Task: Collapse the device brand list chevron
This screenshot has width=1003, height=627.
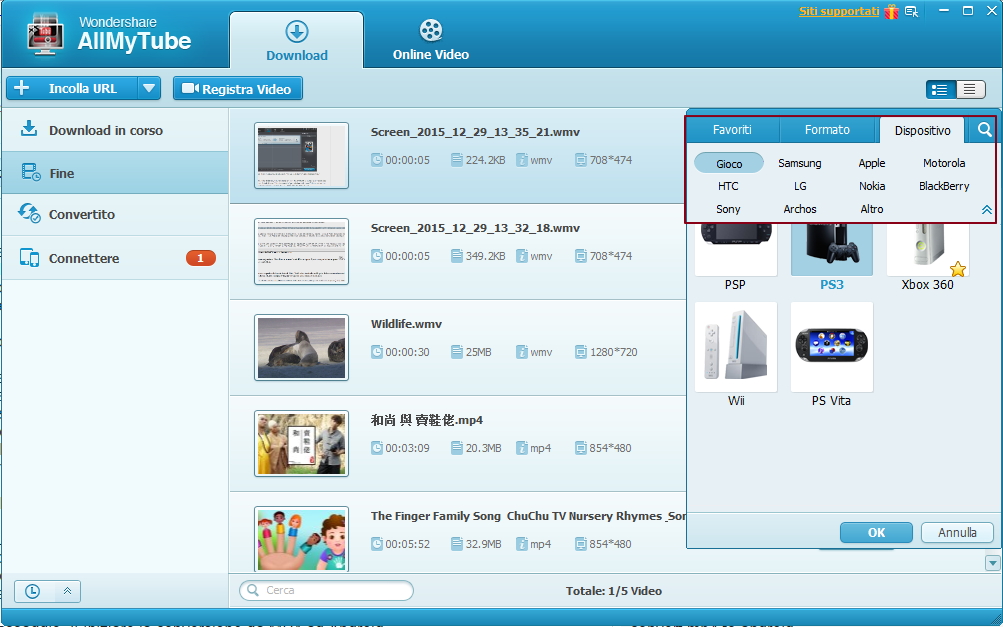Action: click(986, 210)
